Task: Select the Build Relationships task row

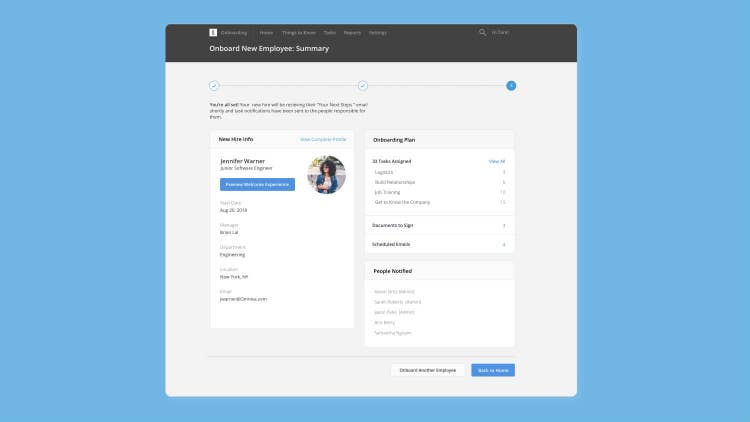Action: [439, 182]
